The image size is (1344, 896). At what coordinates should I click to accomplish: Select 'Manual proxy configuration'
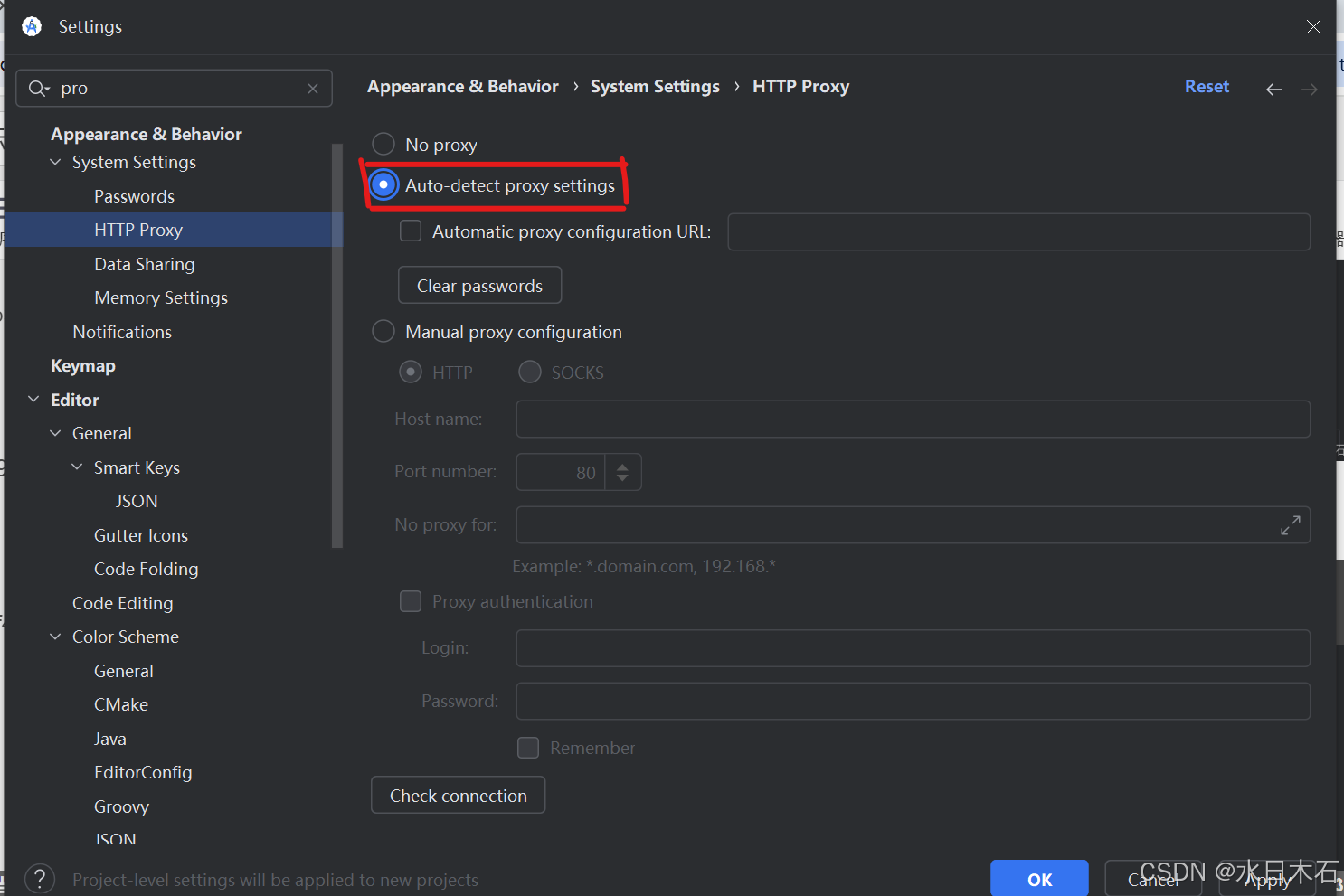pyautogui.click(x=383, y=331)
